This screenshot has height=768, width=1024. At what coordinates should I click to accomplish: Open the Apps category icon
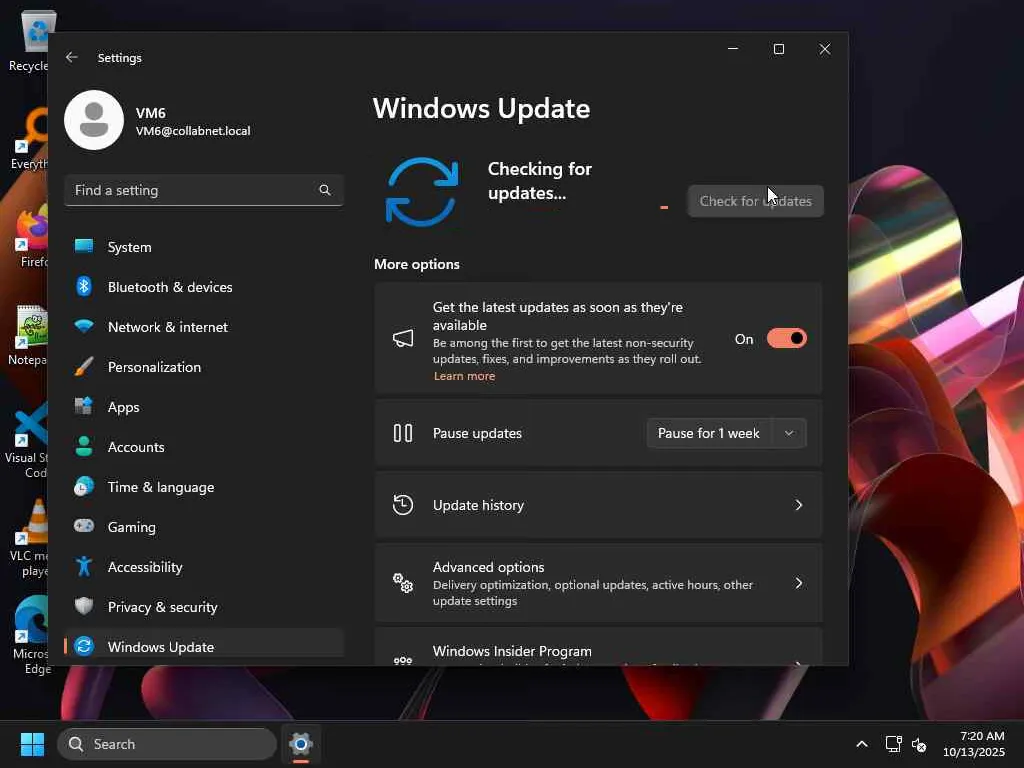(84, 406)
